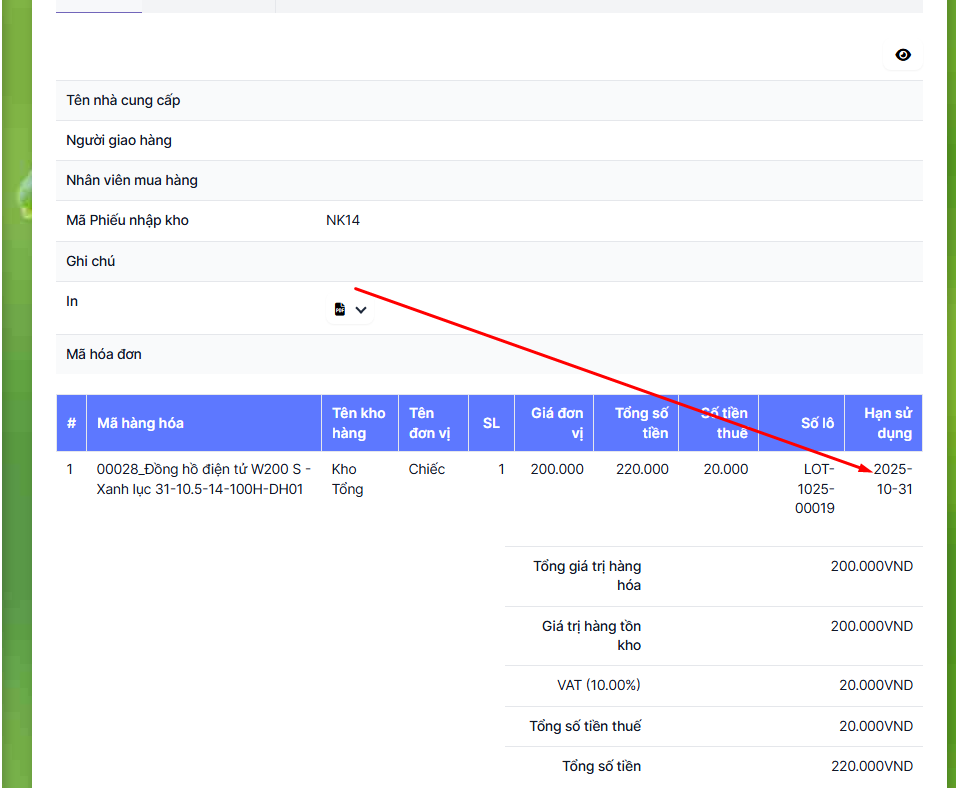Click the '#' column header

point(71,423)
